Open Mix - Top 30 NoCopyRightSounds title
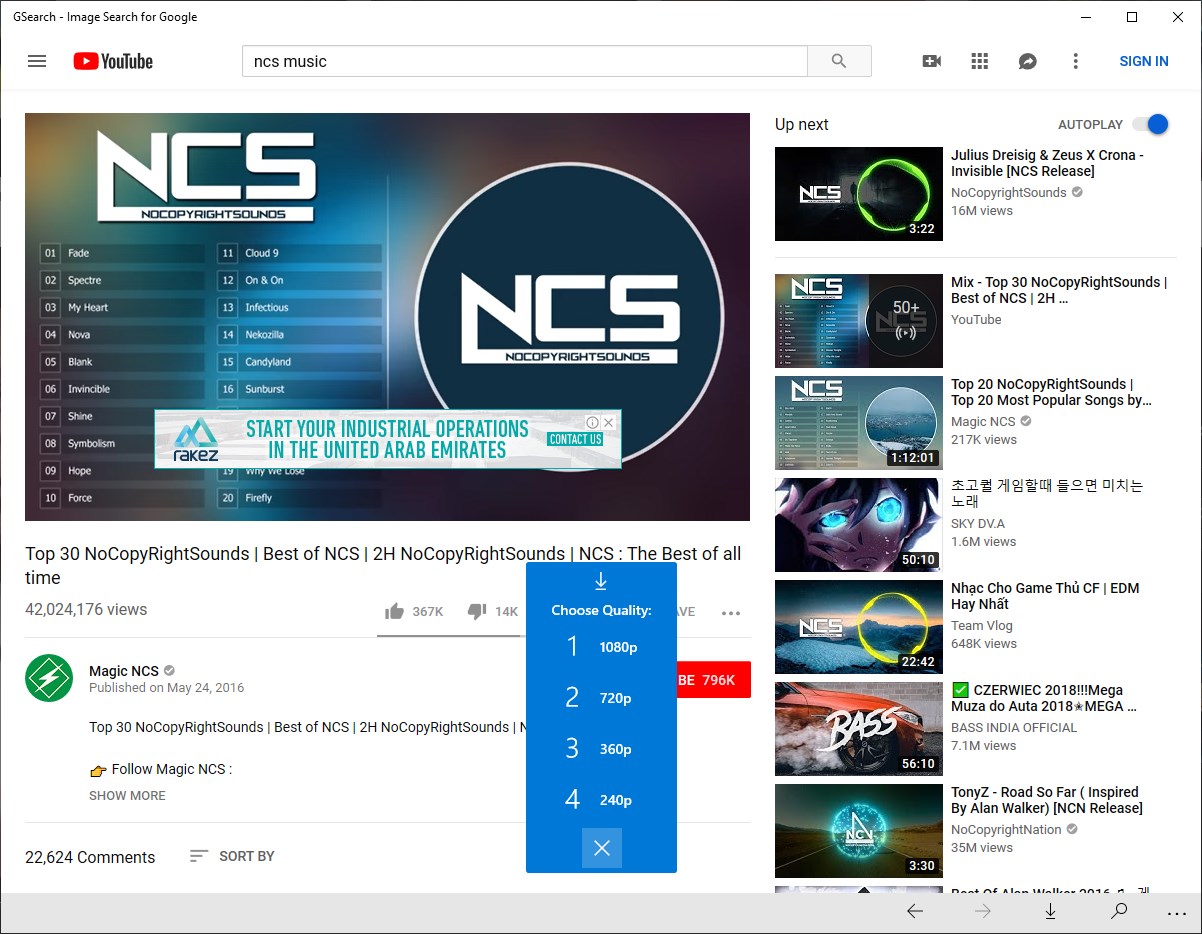1202x934 pixels. tap(1059, 290)
